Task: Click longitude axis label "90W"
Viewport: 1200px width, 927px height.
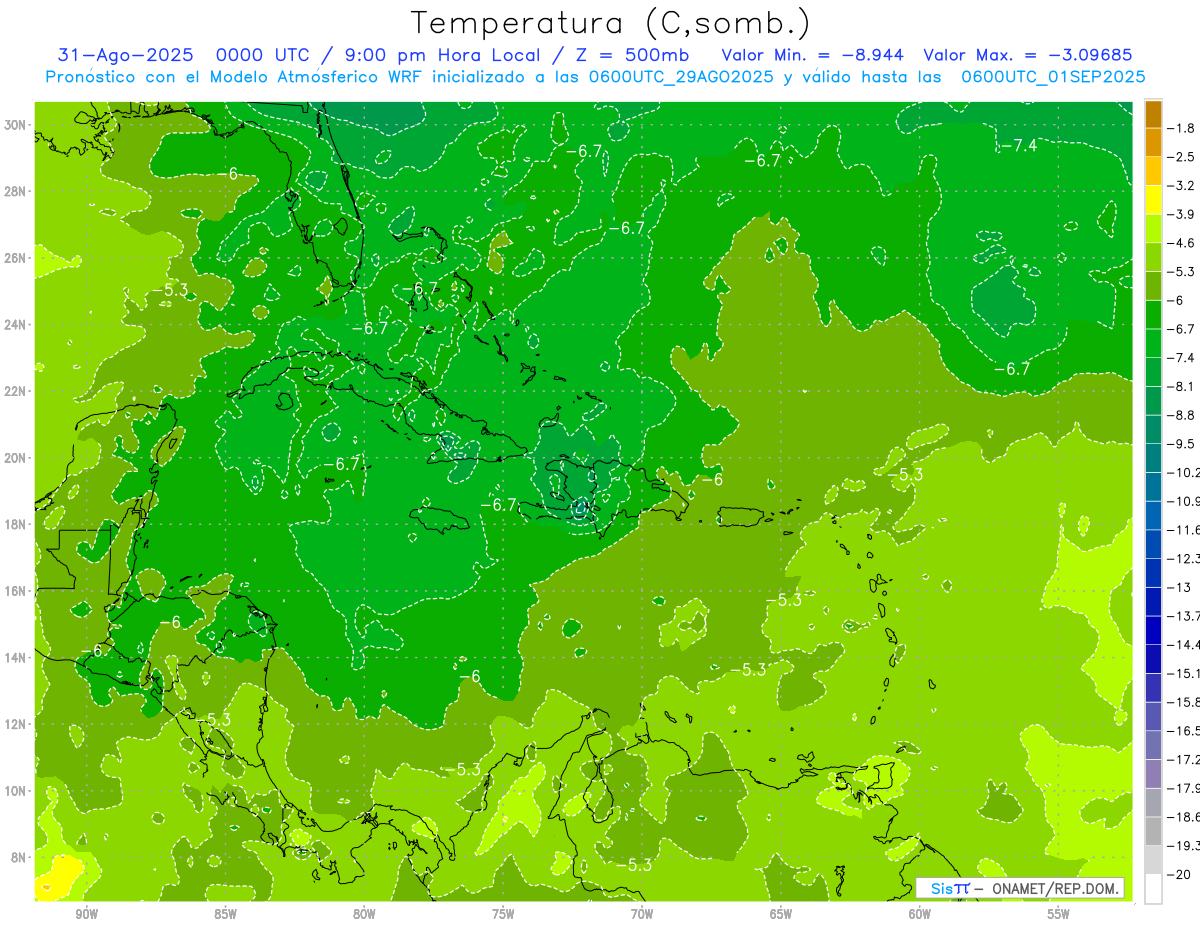Action: click(87, 914)
